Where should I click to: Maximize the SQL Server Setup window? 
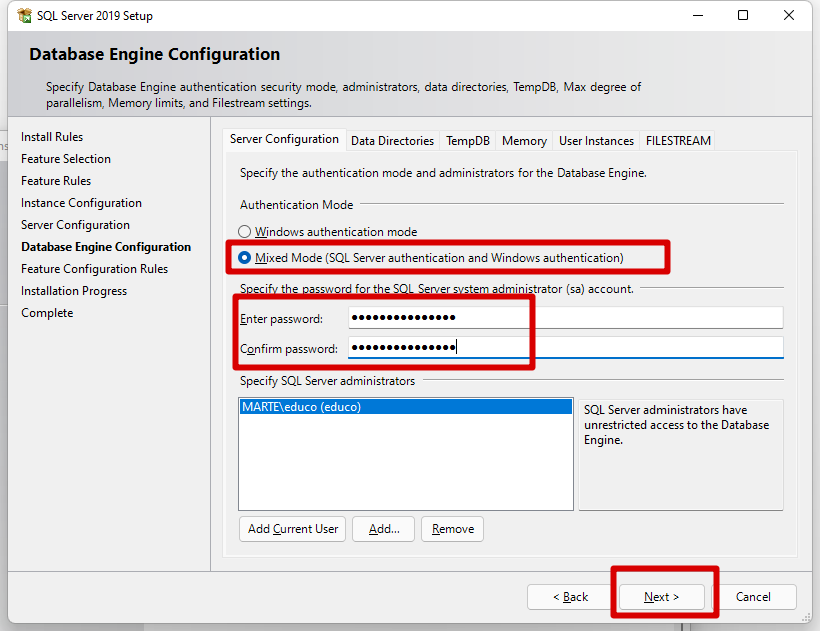pyautogui.click(x=743, y=16)
